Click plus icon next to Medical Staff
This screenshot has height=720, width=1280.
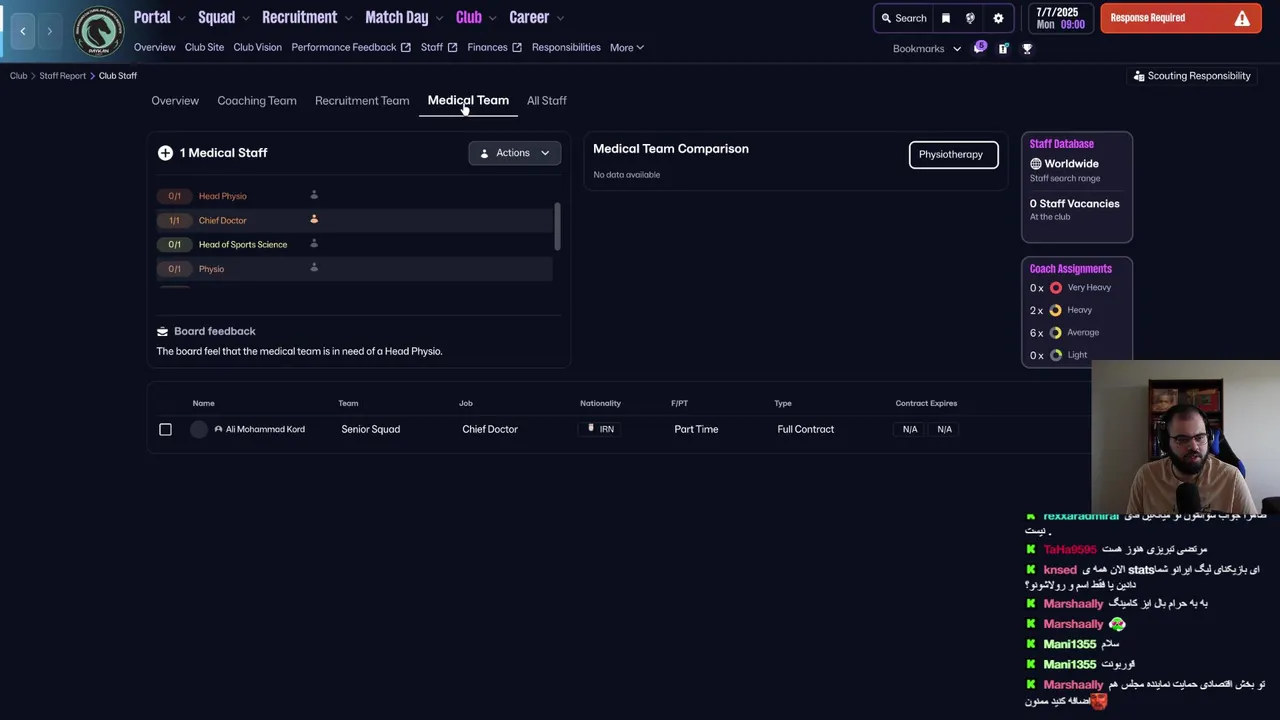pos(165,153)
